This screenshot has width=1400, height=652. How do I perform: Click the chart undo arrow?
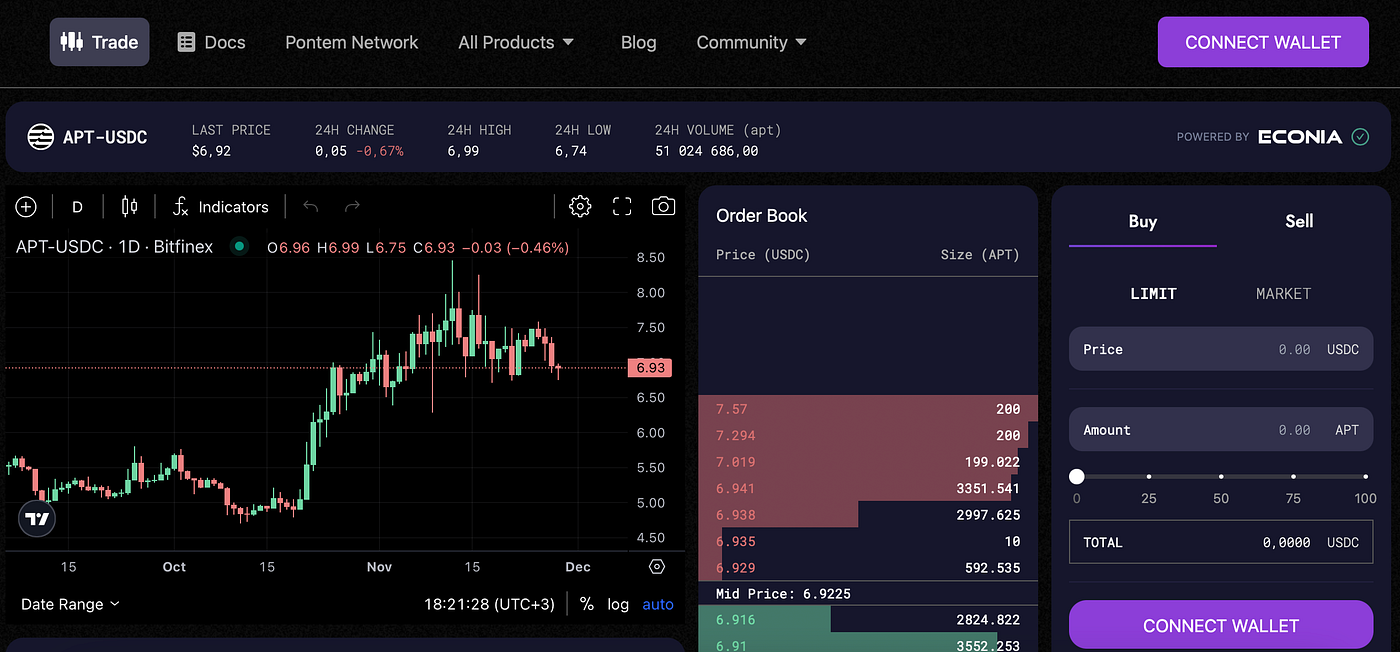click(x=311, y=207)
